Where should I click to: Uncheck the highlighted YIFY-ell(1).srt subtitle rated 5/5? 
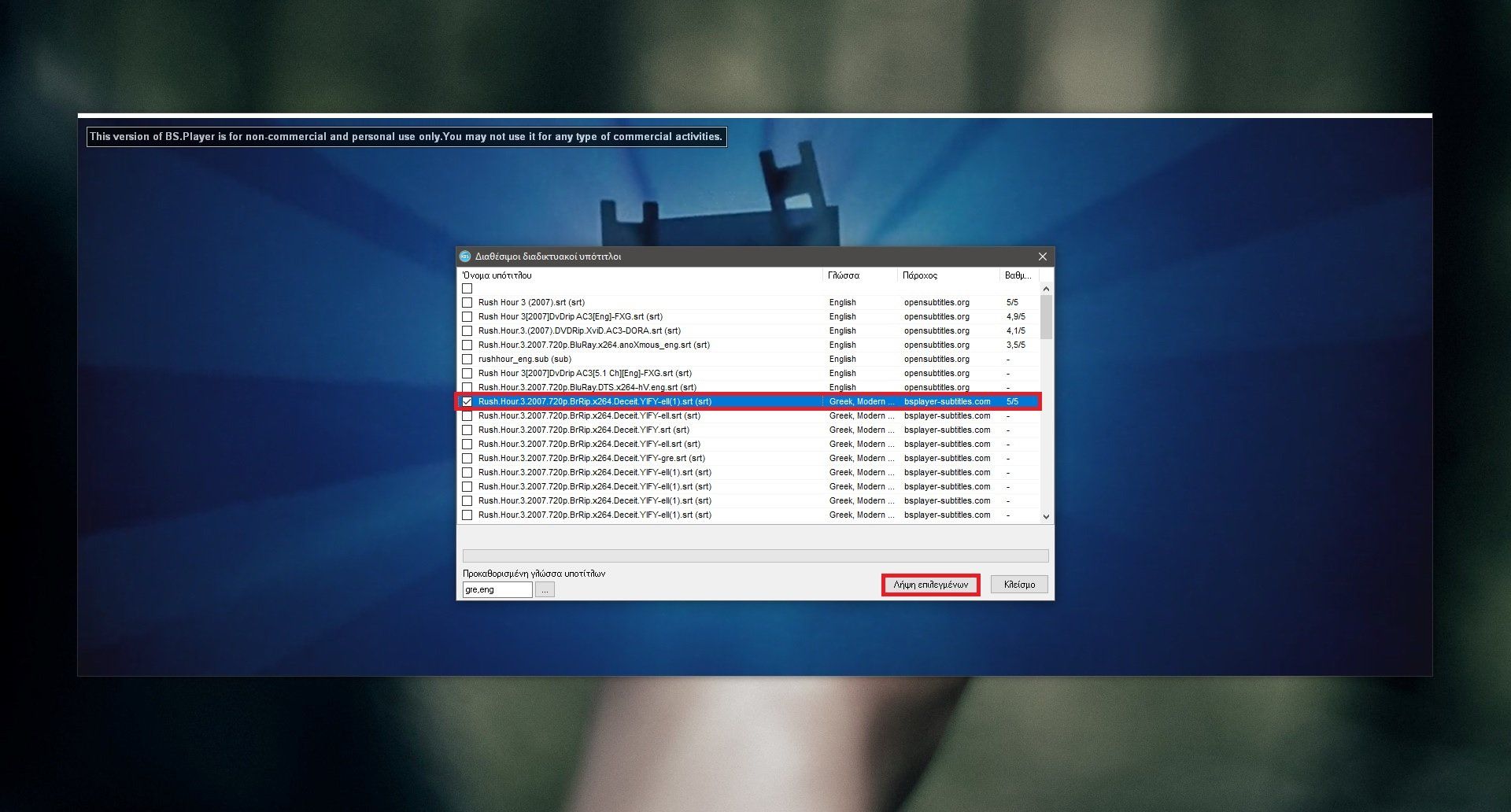tap(467, 402)
